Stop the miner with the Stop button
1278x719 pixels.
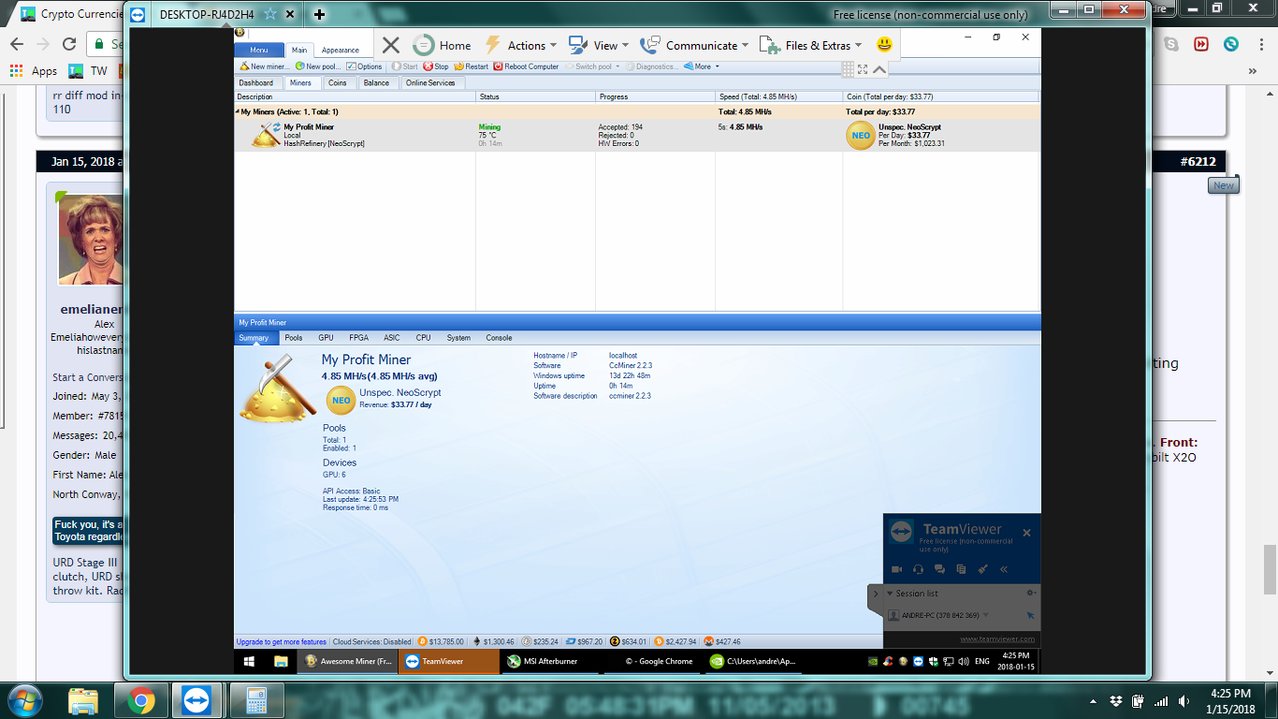click(437, 66)
